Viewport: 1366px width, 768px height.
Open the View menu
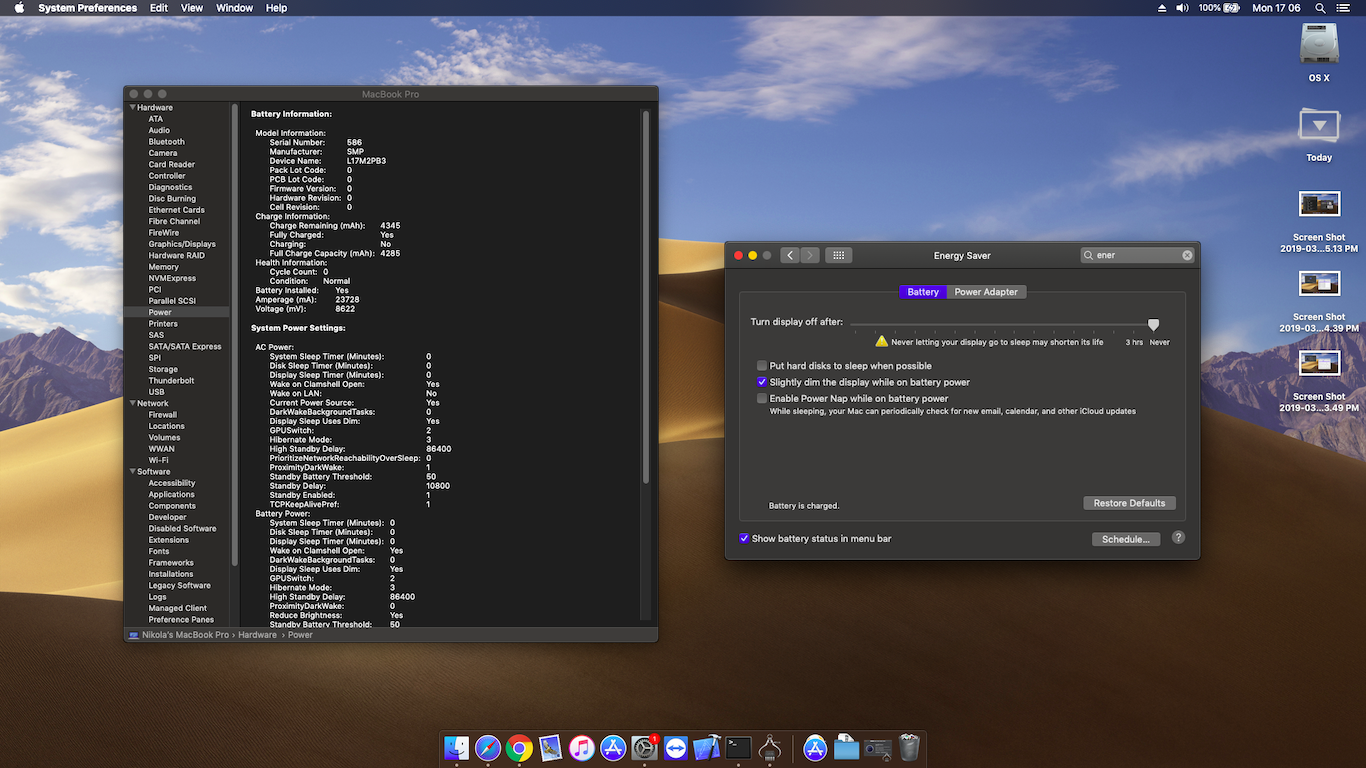coord(192,8)
